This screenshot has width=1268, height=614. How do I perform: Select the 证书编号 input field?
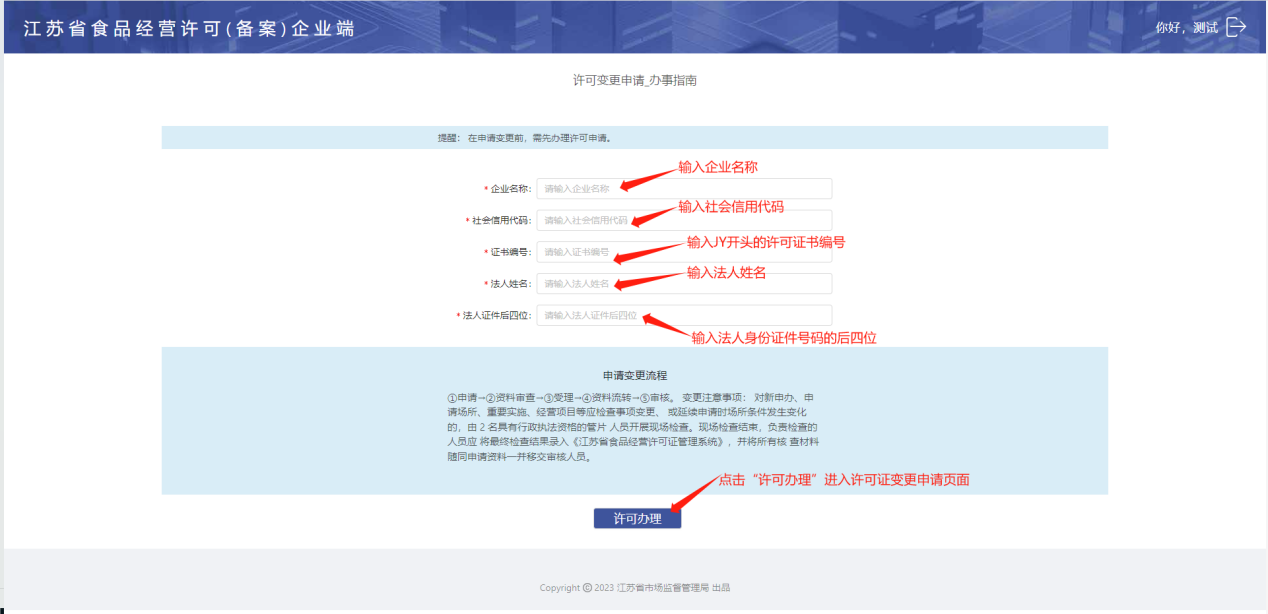[x=684, y=252]
